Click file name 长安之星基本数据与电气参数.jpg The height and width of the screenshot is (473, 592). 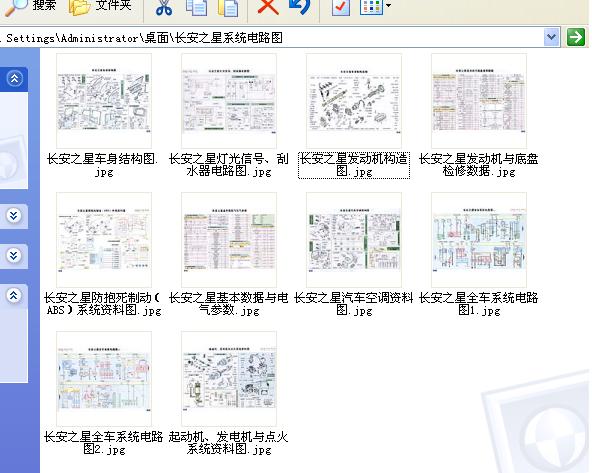coord(229,304)
